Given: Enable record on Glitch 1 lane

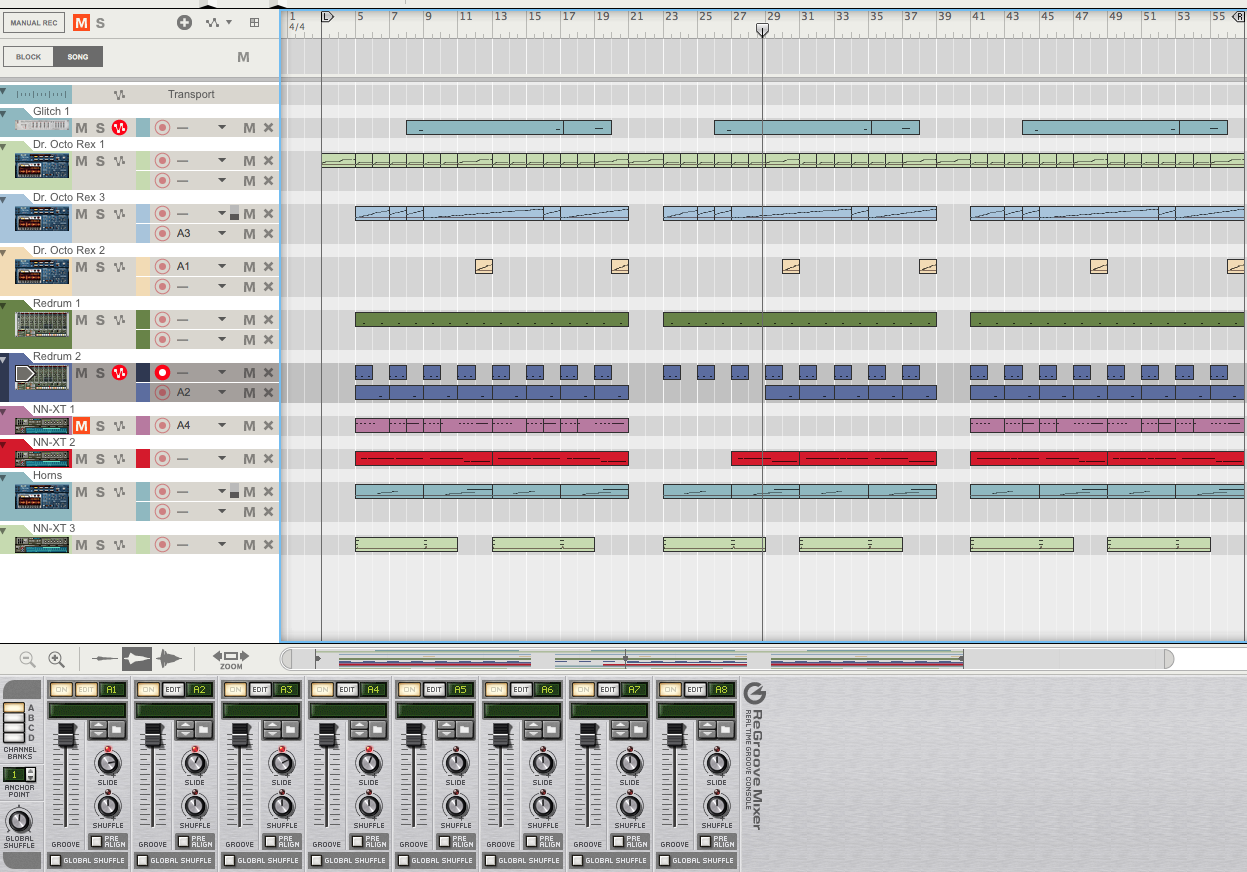Looking at the screenshot, I should pyautogui.click(x=162, y=127).
